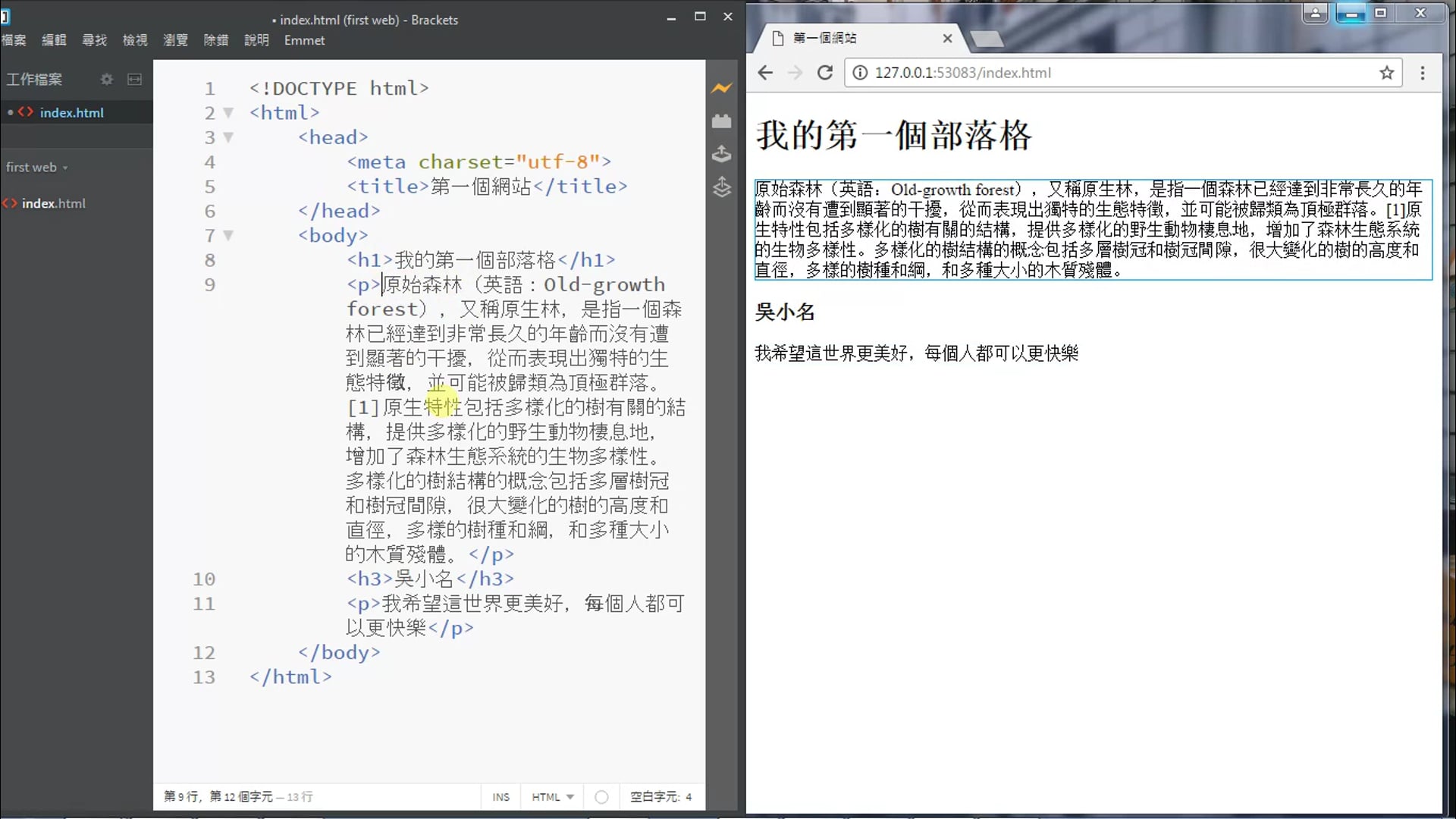Toggle INS insert mode in status bar

pyautogui.click(x=500, y=797)
